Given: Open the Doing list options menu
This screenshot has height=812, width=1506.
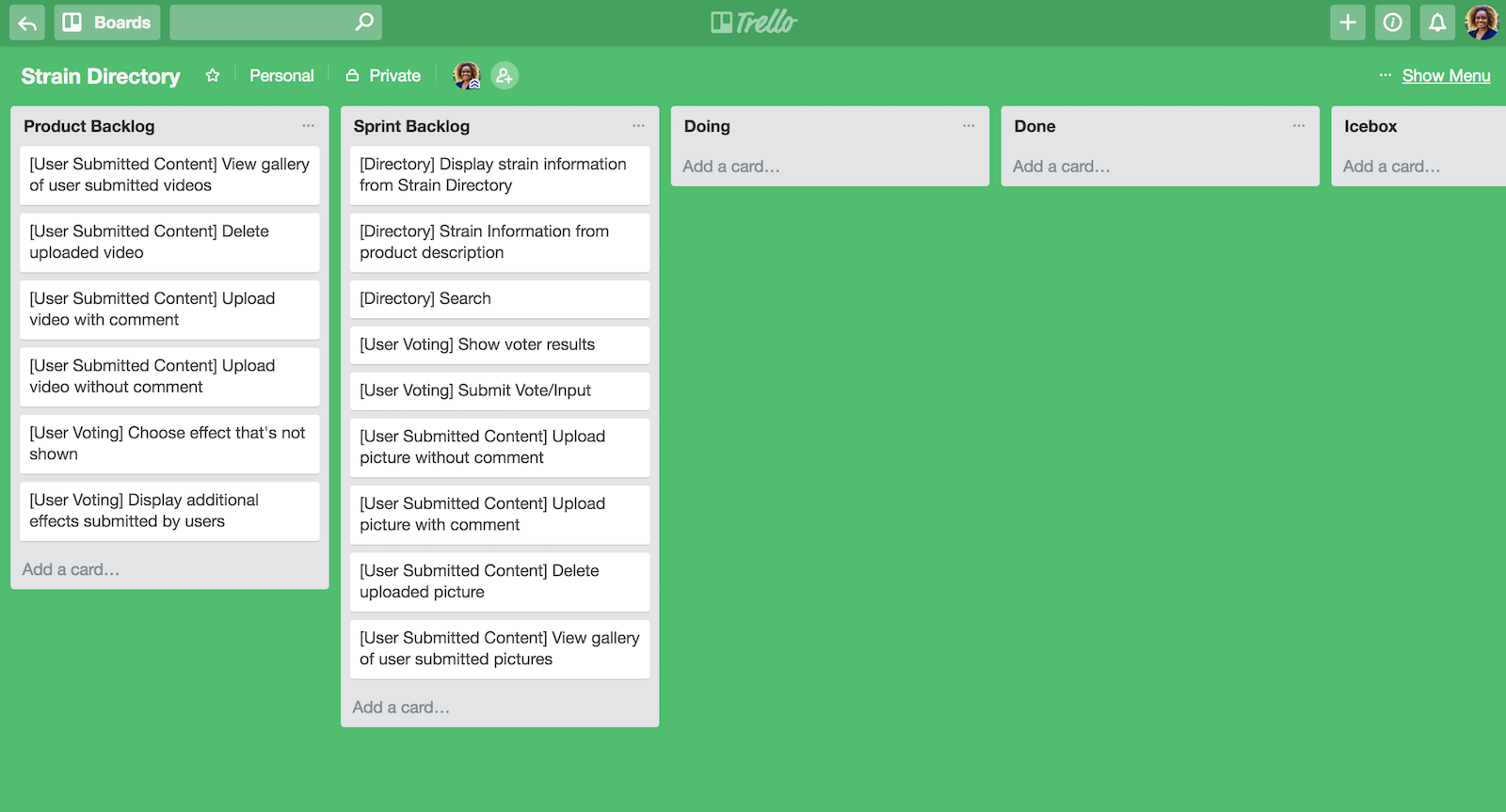Looking at the screenshot, I should click(x=969, y=125).
